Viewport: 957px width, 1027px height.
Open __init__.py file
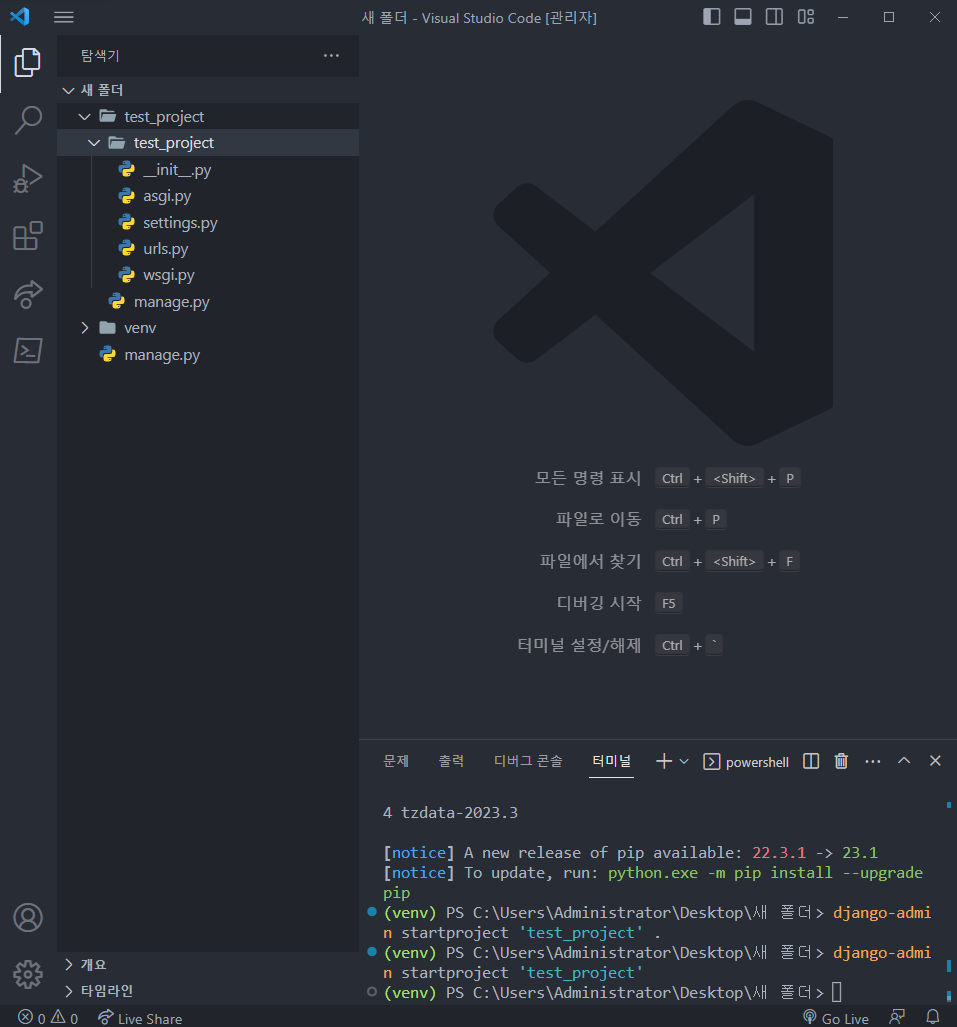[208, 170]
